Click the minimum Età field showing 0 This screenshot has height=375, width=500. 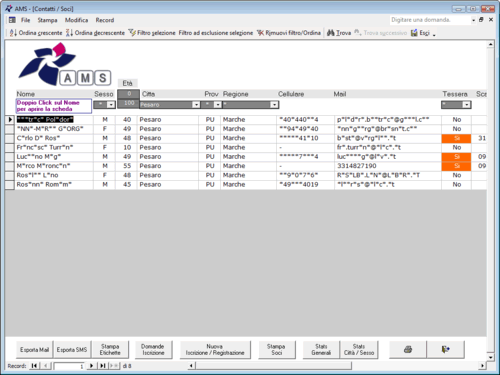tap(128, 94)
